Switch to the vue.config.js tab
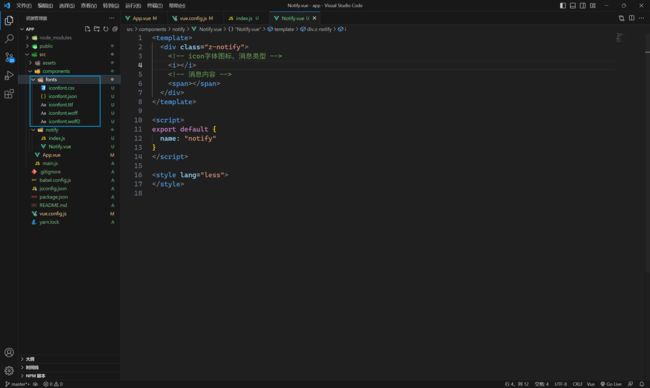This screenshot has width=650, height=388. point(193,18)
